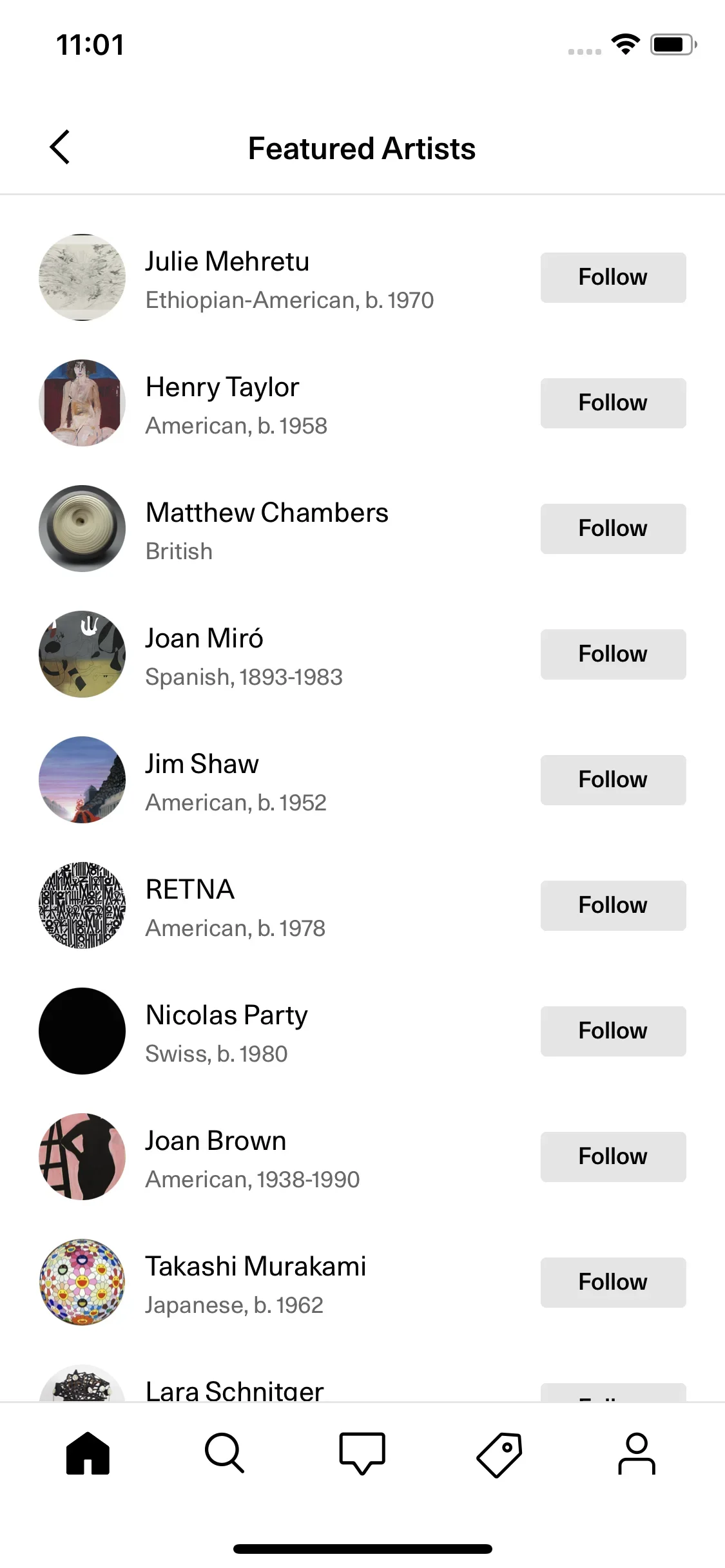725x1568 pixels.
Task: Select Lara Schnitger artist row
Action: coord(235,1390)
